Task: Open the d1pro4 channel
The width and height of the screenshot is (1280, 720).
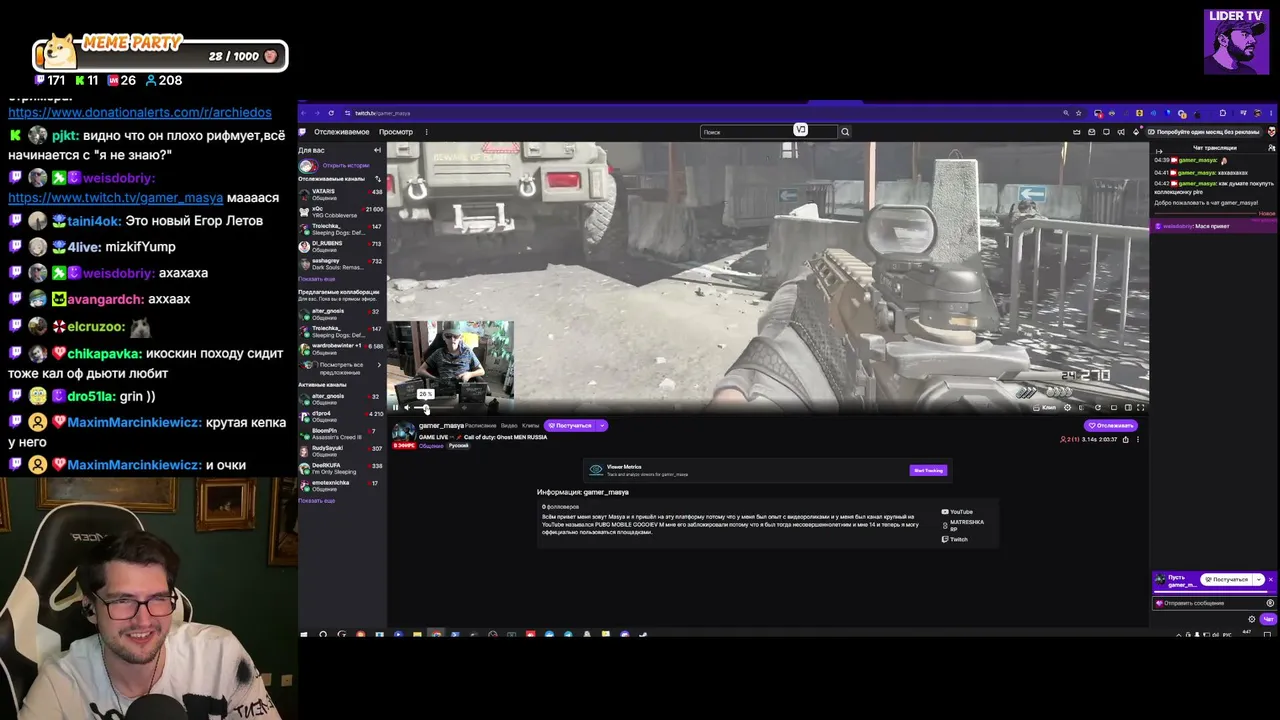Action: pos(341,416)
